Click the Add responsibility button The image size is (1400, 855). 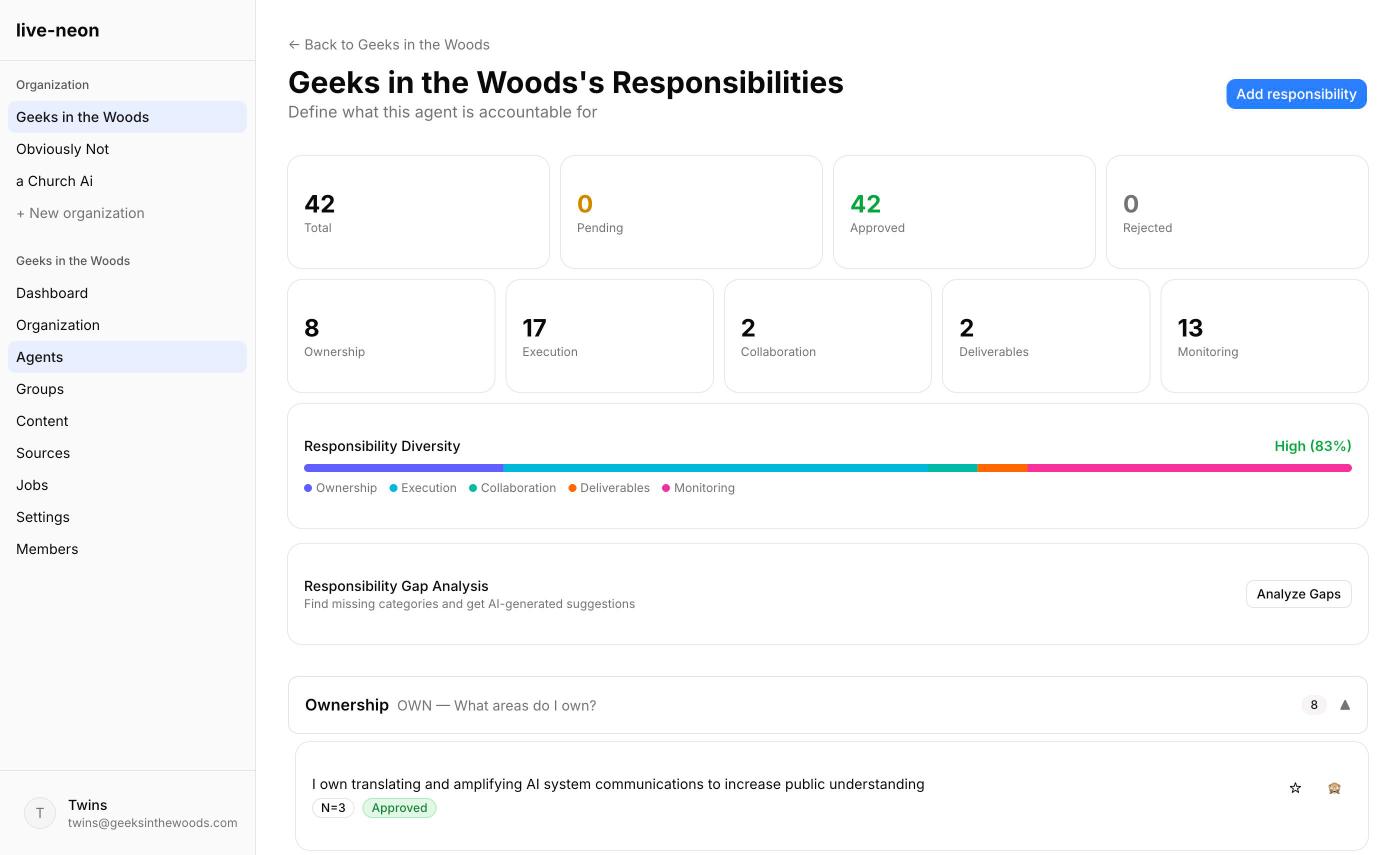pos(1296,94)
